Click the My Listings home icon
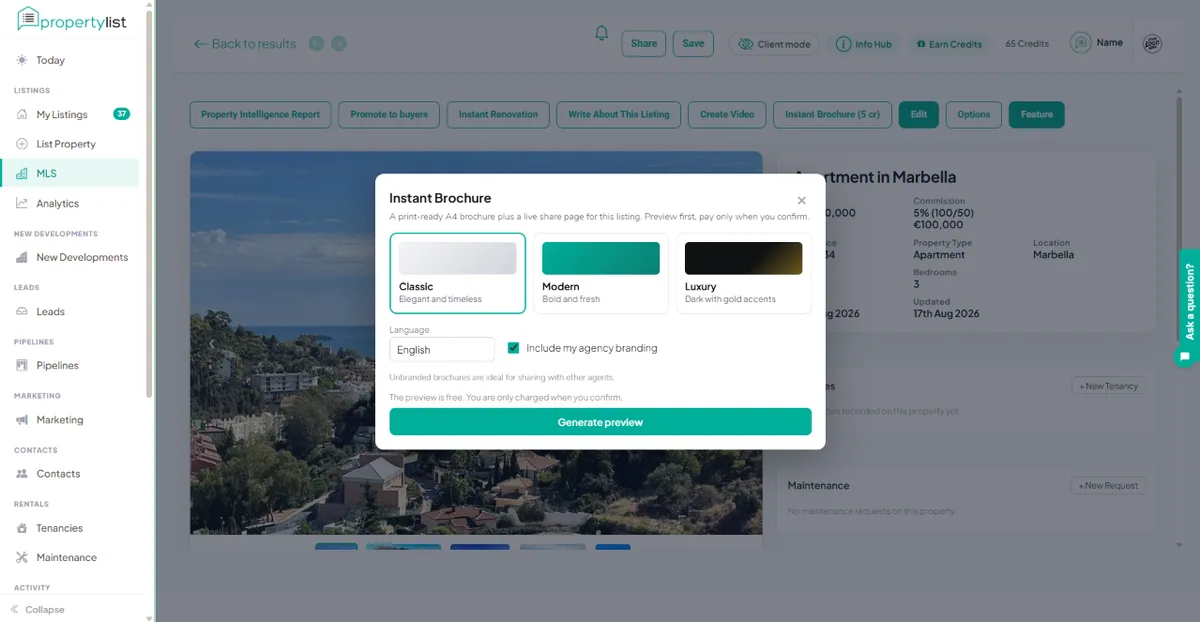This screenshot has height=622, width=1200. pyautogui.click(x=22, y=114)
